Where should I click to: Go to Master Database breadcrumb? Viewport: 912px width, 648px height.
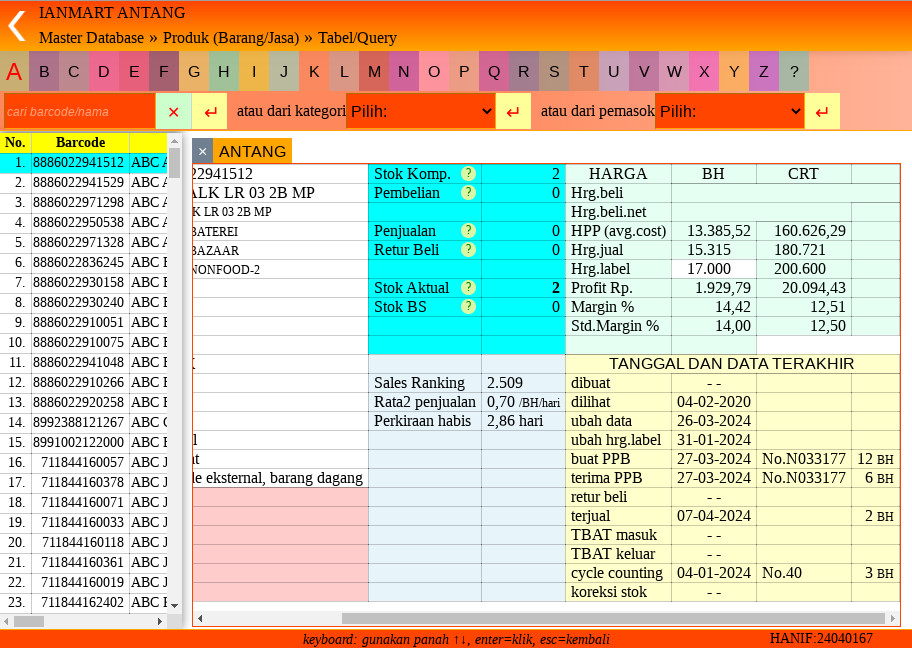pyautogui.click(x=91, y=38)
